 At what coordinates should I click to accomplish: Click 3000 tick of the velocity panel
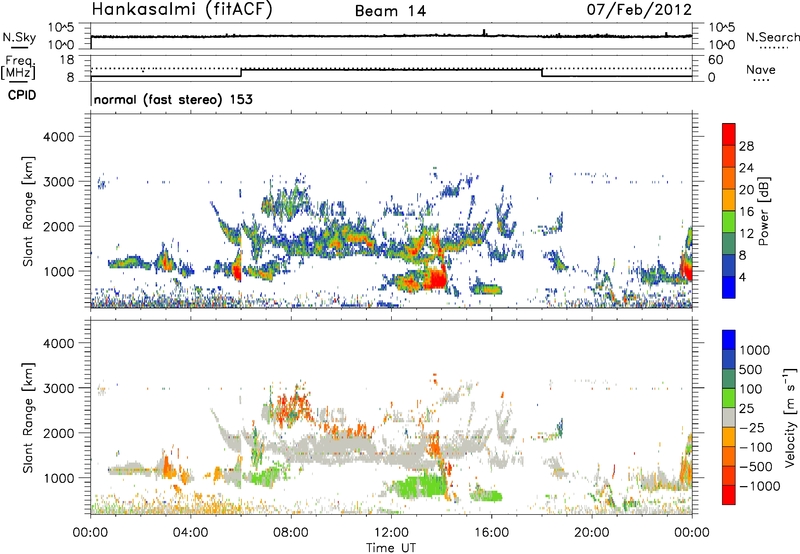pos(59,388)
